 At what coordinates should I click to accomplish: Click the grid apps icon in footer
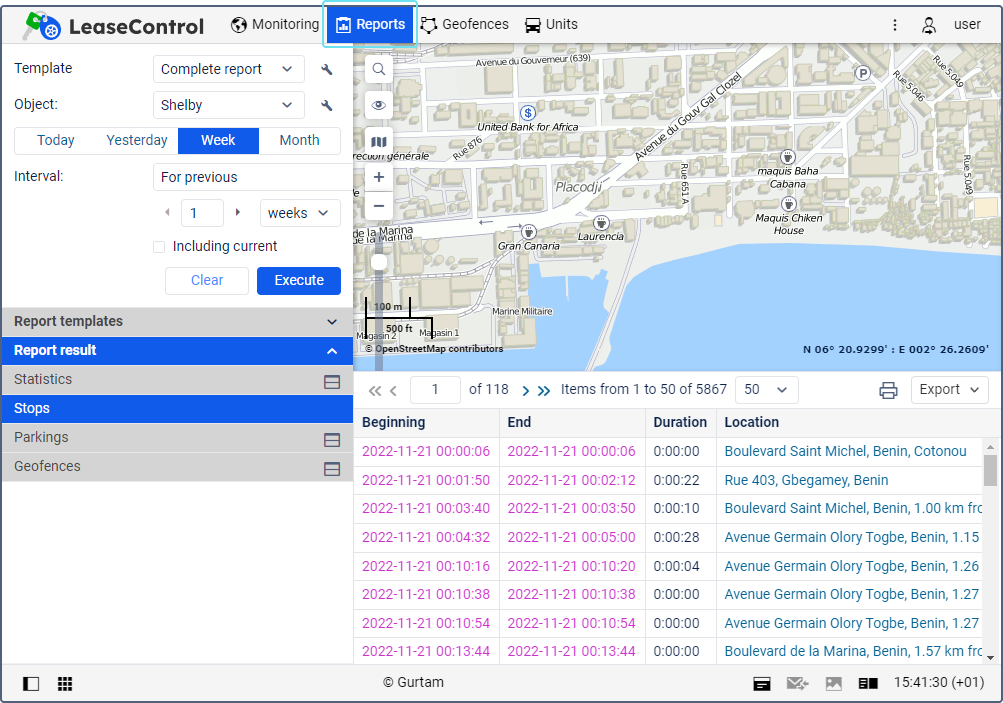pos(65,684)
